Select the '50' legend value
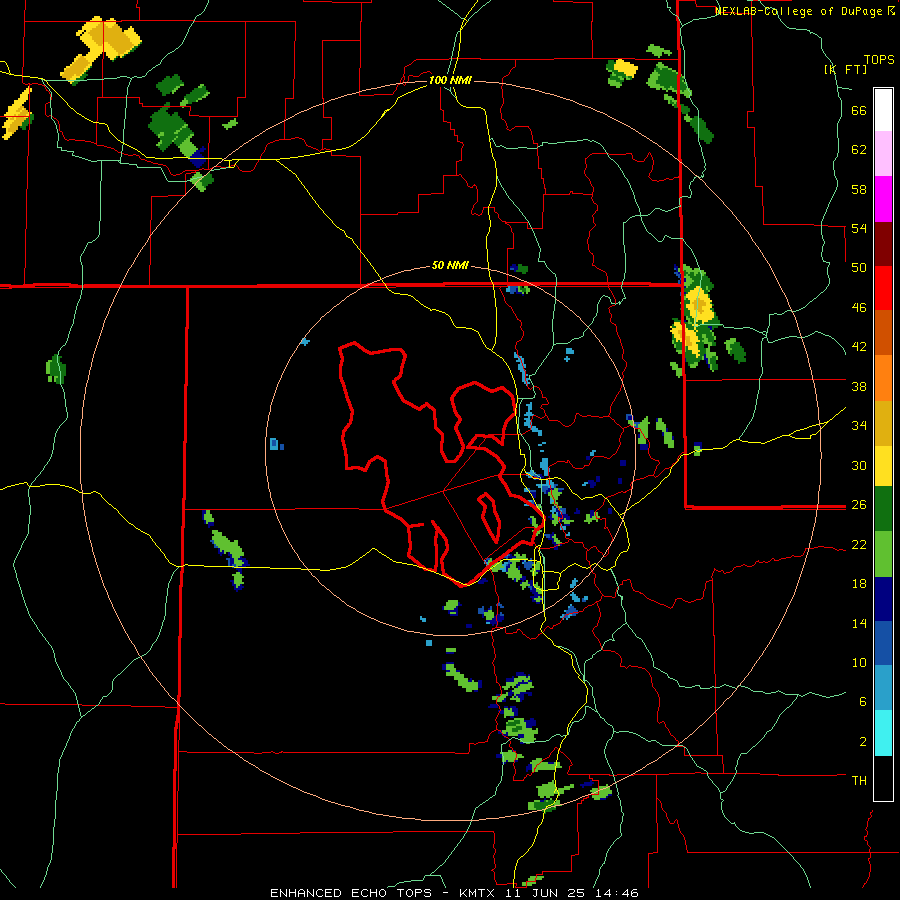This screenshot has width=900, height=900. pyautogui.click(x=859, y=268)
